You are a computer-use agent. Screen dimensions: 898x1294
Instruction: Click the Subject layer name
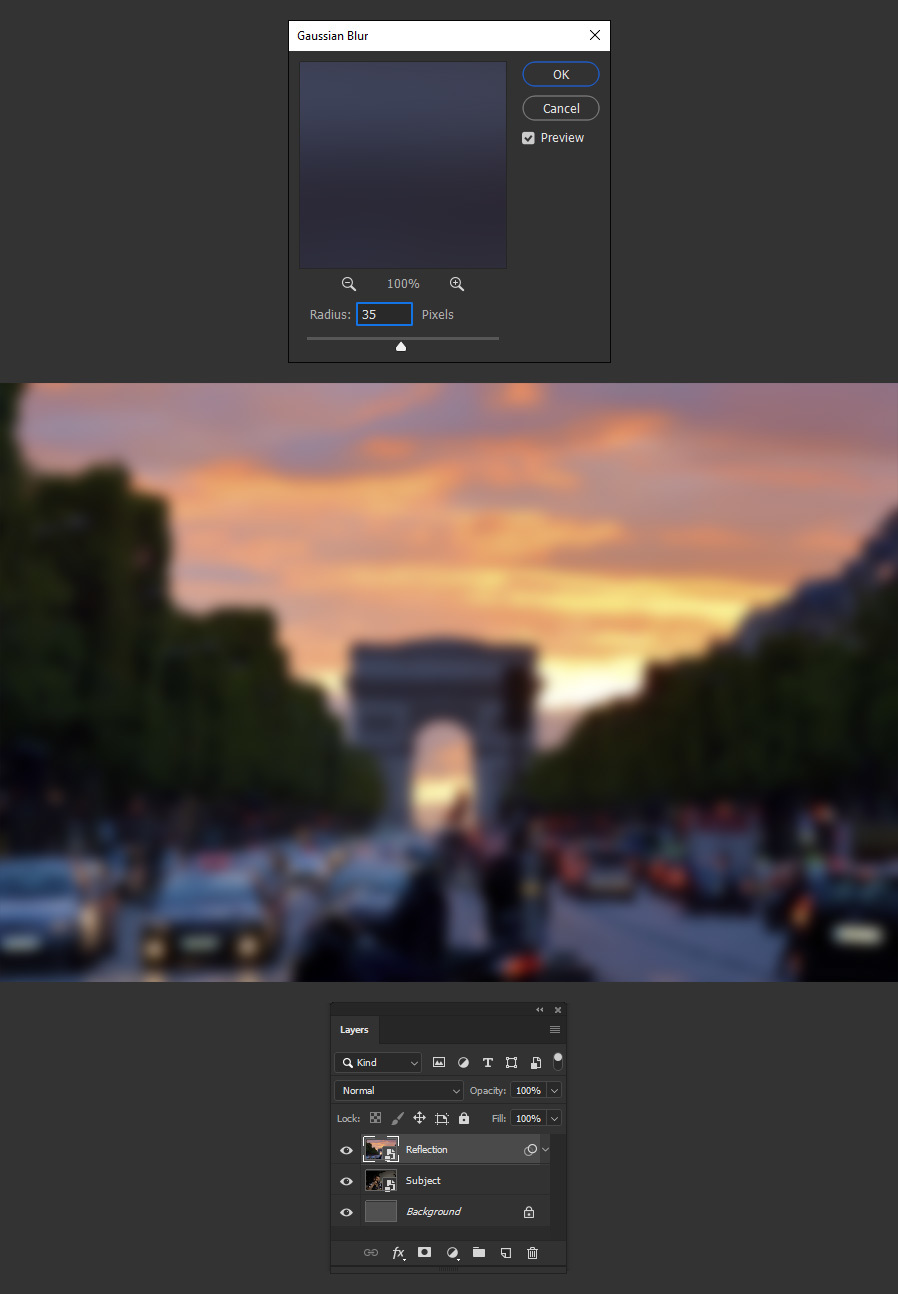[x=423, y=1181]
